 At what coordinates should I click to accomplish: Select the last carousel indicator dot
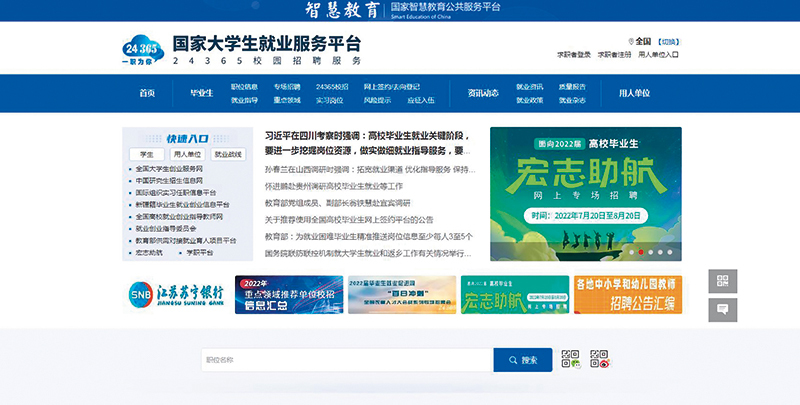670,252
